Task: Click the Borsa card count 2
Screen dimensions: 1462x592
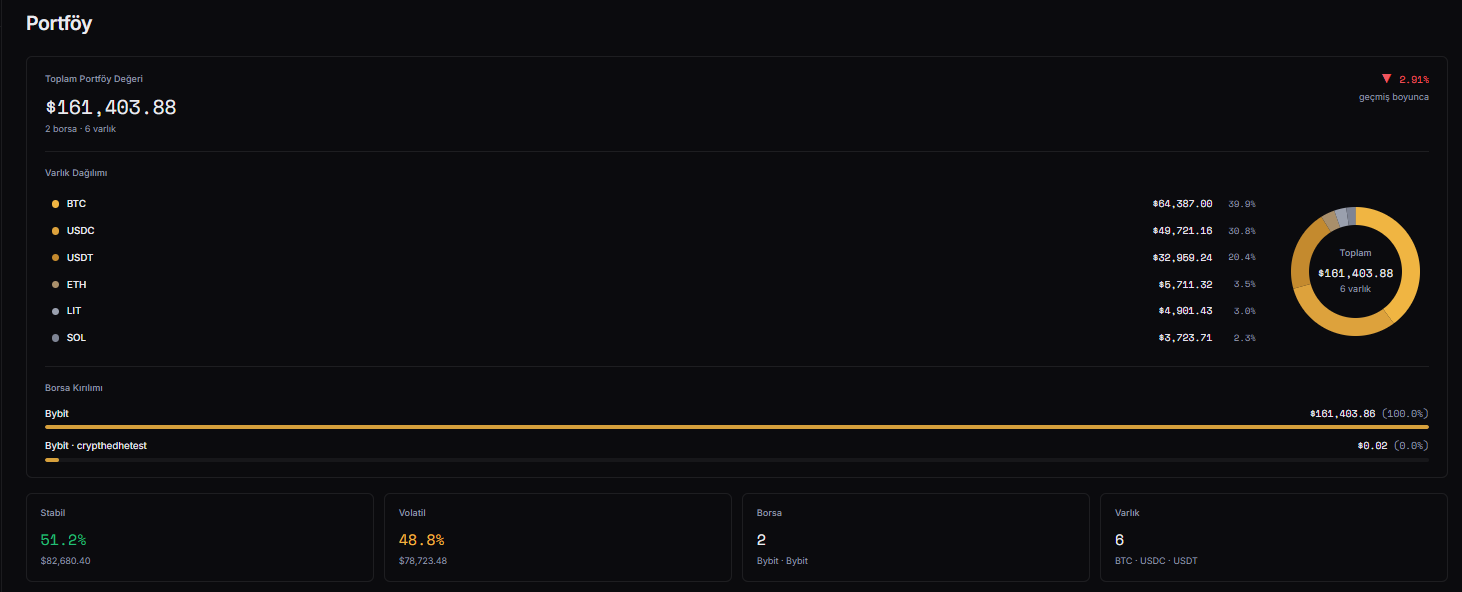Action: click(762, 540)
